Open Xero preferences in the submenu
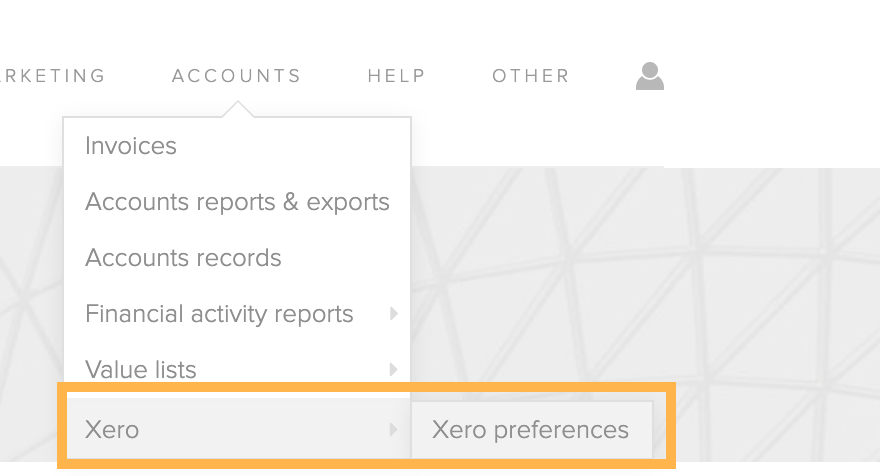The image size is (880, 476). pyautogui.click(x=530, y=430)
